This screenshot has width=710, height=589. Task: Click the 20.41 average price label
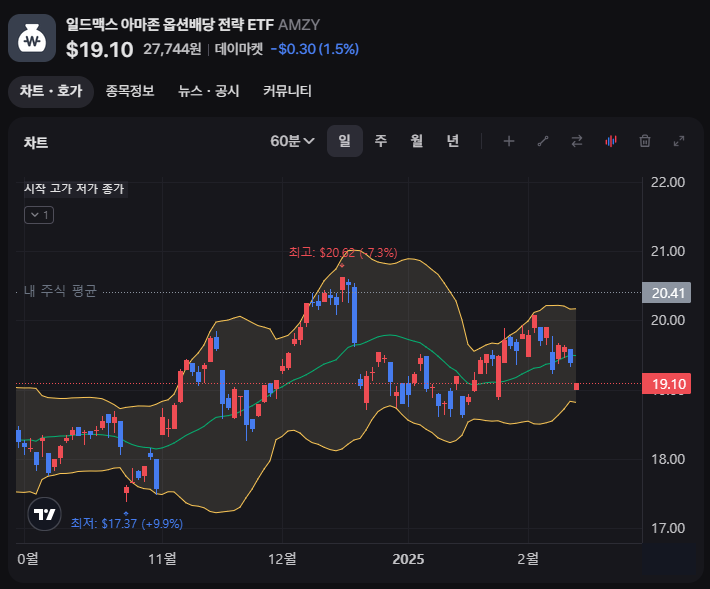pyautogui.click(x=667, y=293)
